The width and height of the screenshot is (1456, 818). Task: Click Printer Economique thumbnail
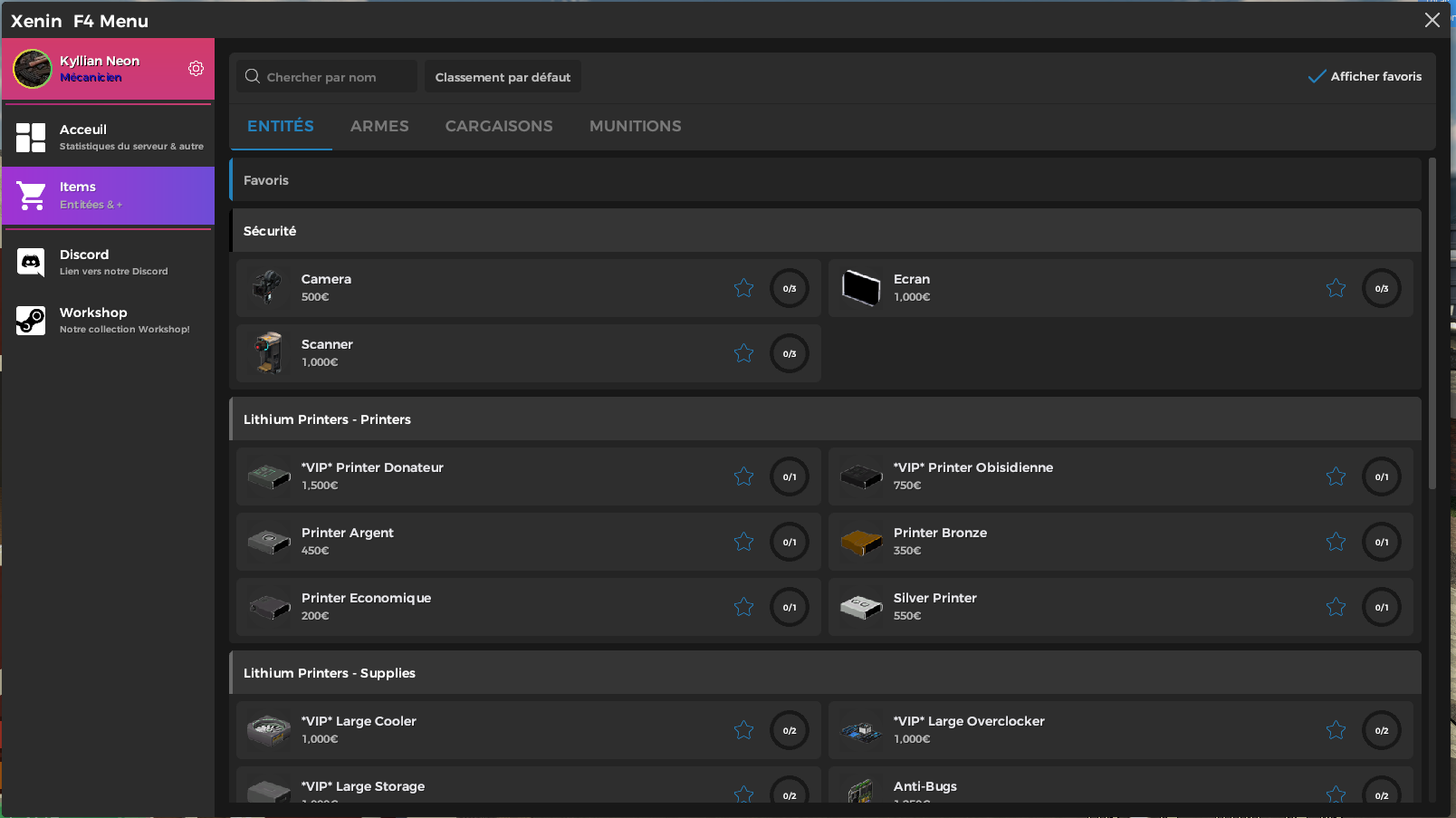(269, 607)
